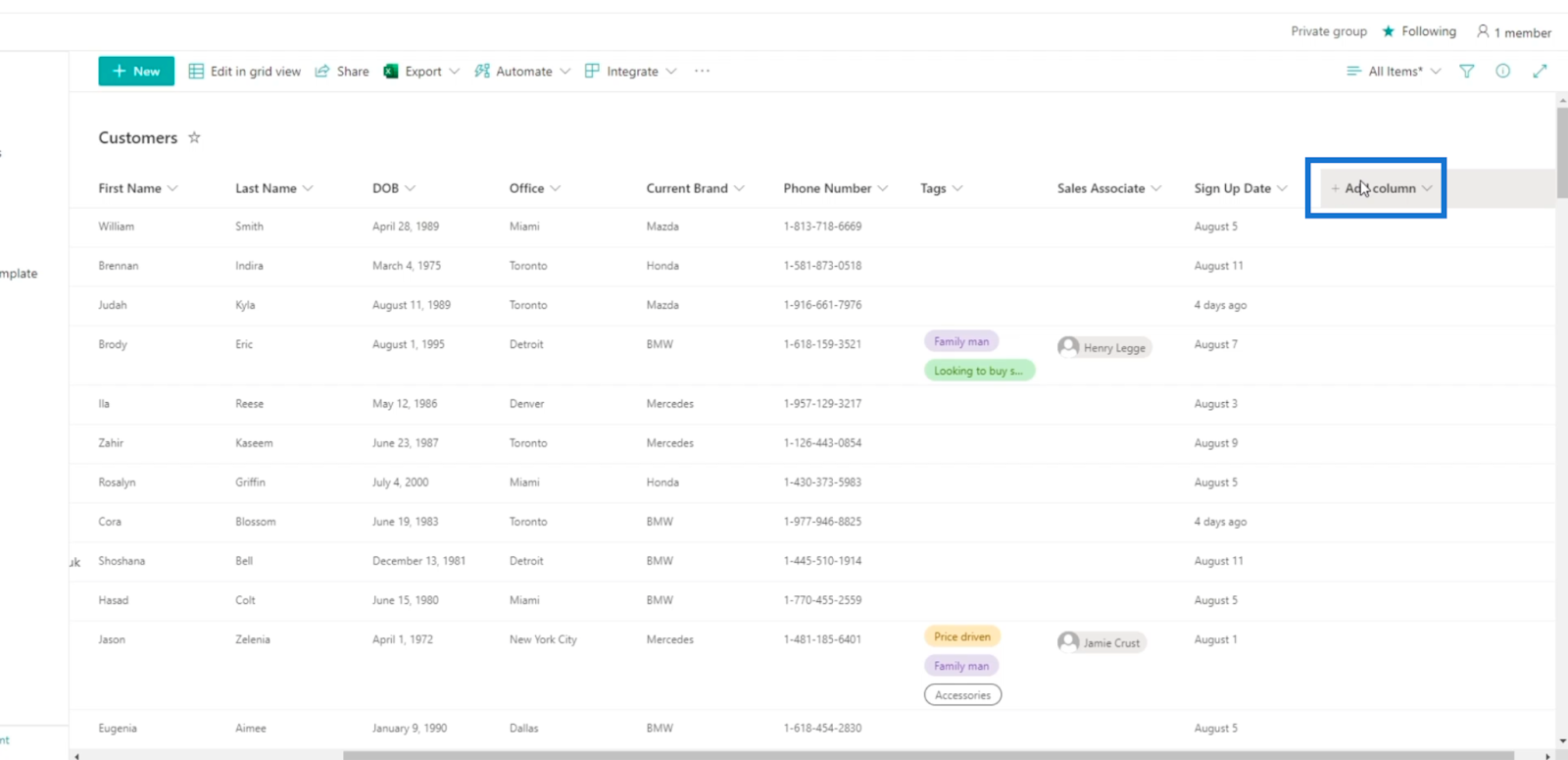
Task: Click the Excel Export icon
Action: tap(390, 72)
